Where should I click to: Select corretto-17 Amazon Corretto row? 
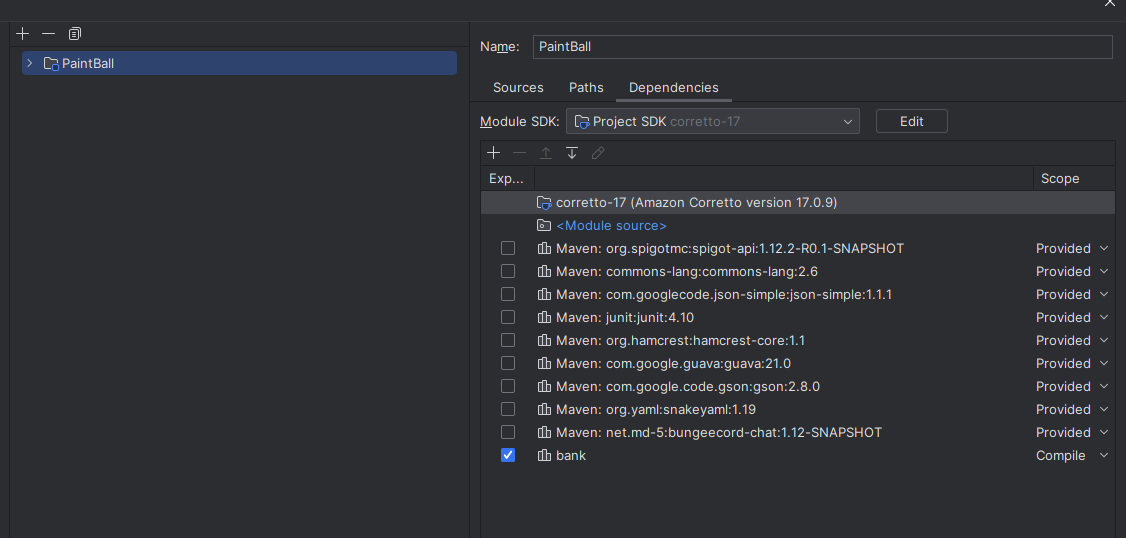(x=798, y=203)
